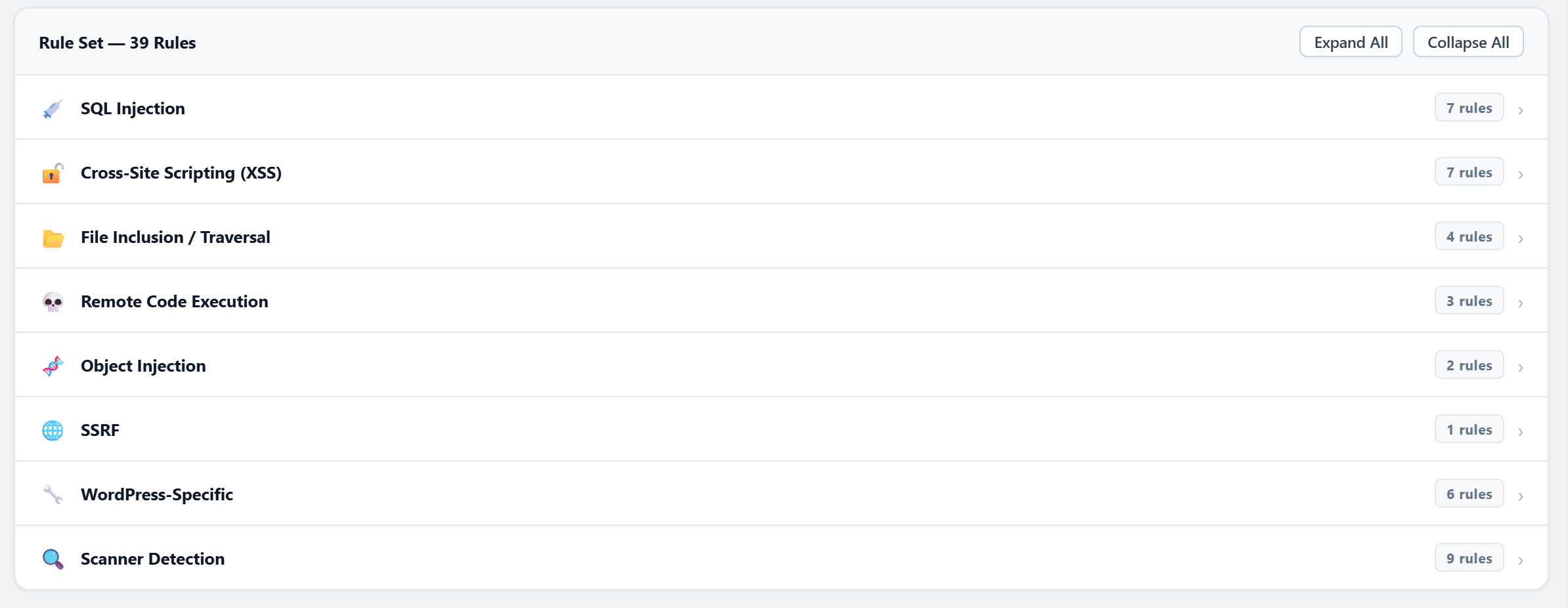Screen dimensions: 1568x608
Task: Click the Collapse All button
Action: tap(1468, 41)
